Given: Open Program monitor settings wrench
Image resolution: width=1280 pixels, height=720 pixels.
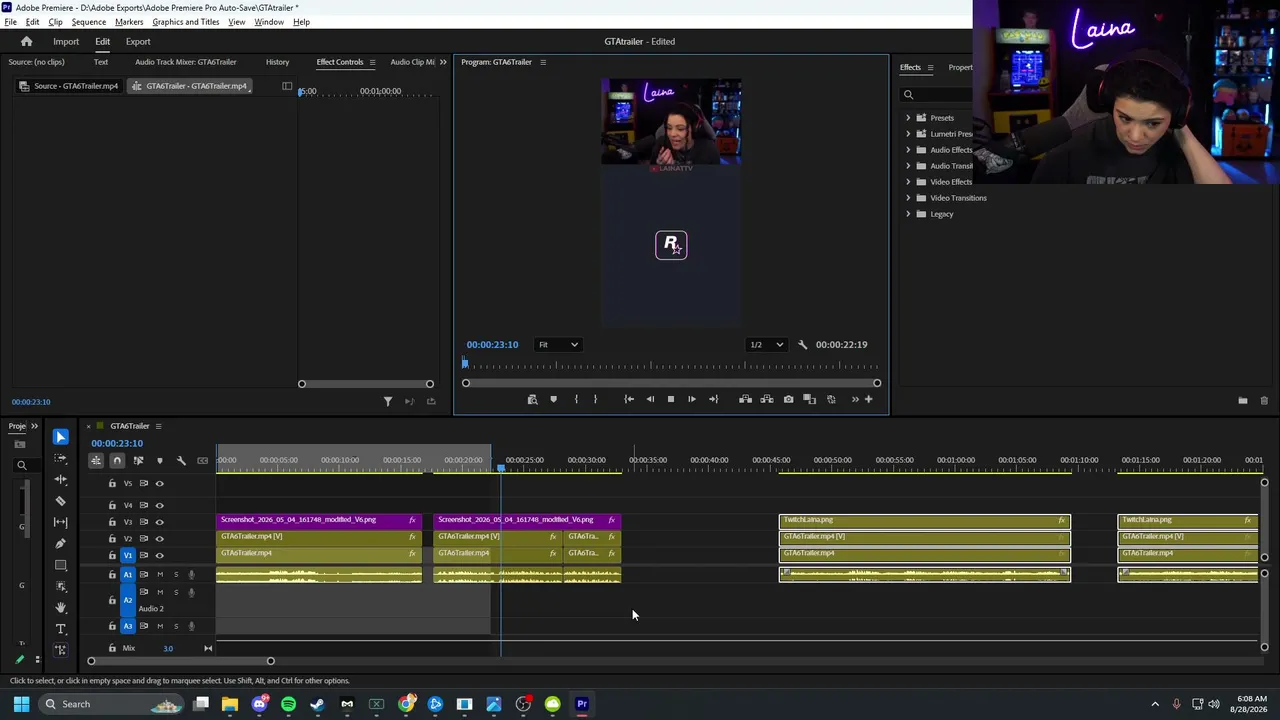Looking at the screenshot, I should point(802,345).
